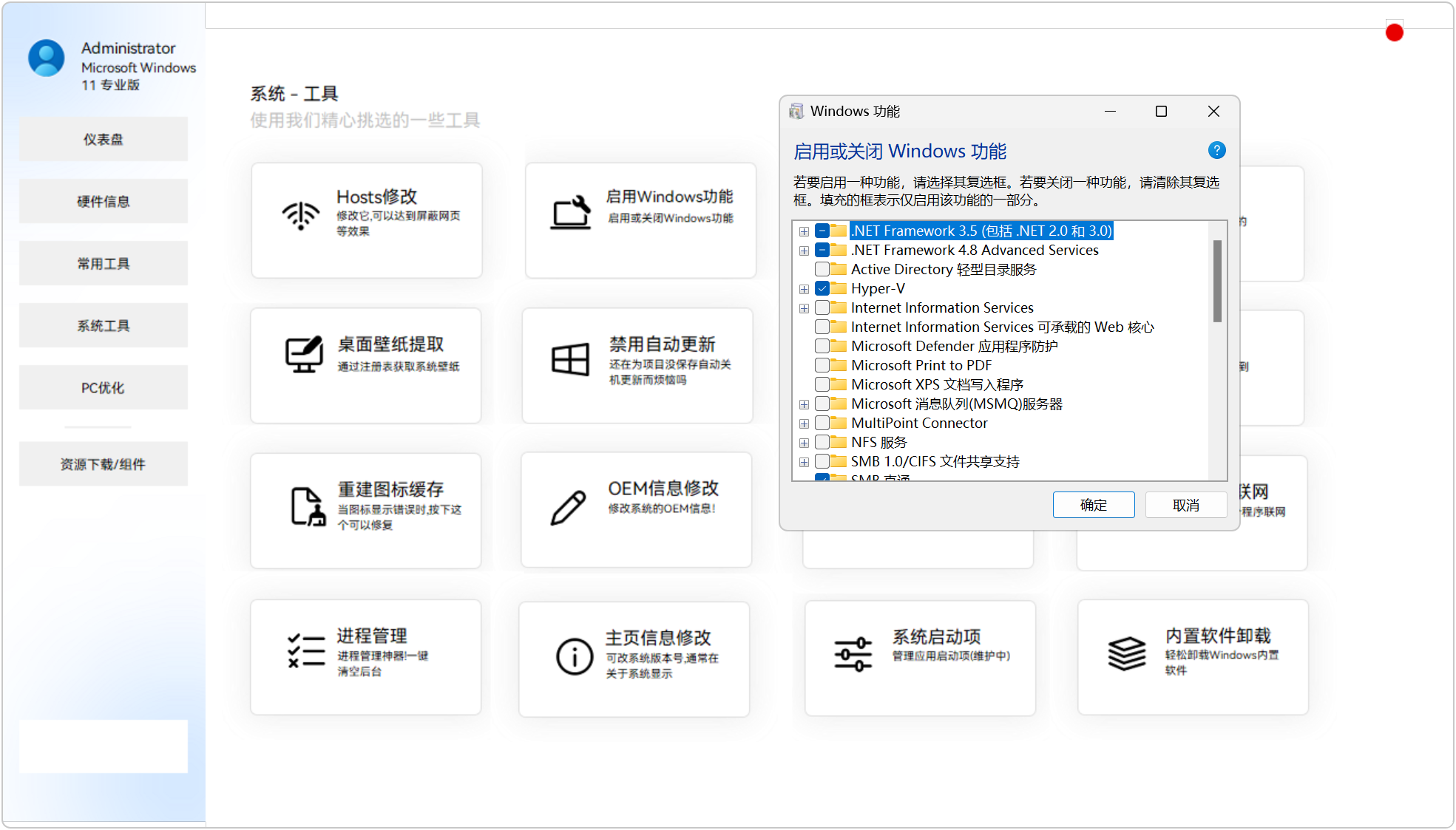This screenshot has height=830, width=1456.
Task: Click the red dot at top right
Action: [x=1395, y=33]
